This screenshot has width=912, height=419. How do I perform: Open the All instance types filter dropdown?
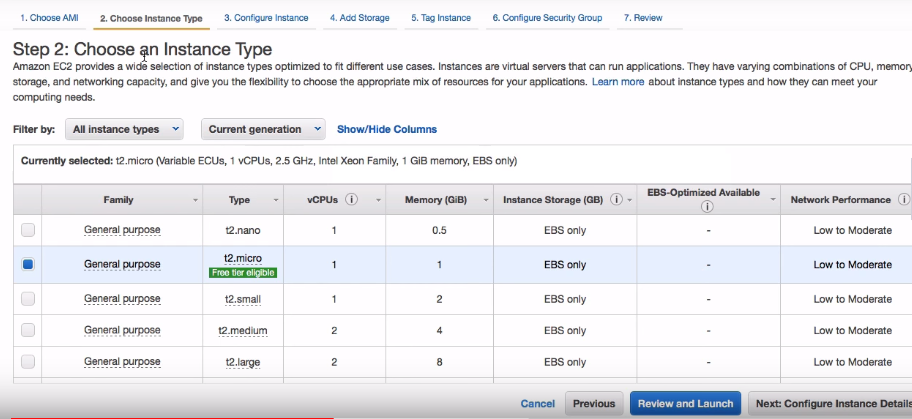coord(125,129)
